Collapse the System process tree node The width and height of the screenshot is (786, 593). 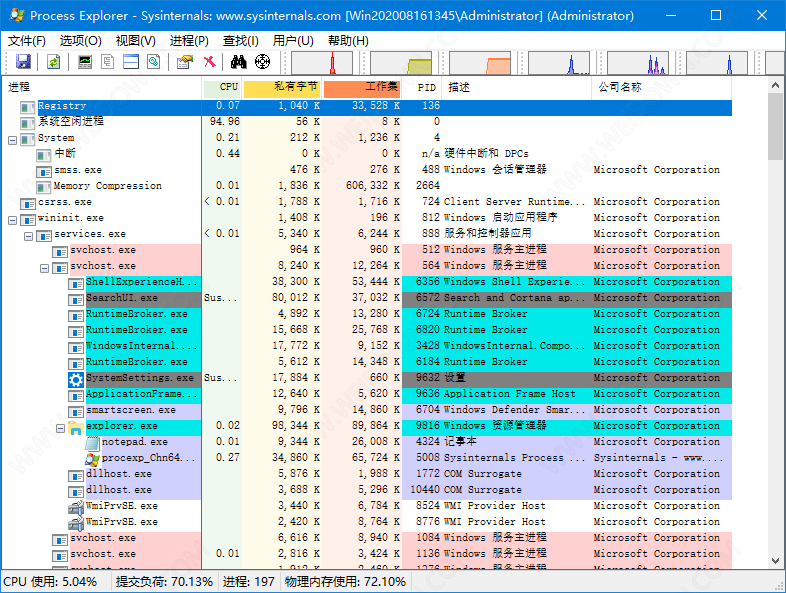point(13,140)
